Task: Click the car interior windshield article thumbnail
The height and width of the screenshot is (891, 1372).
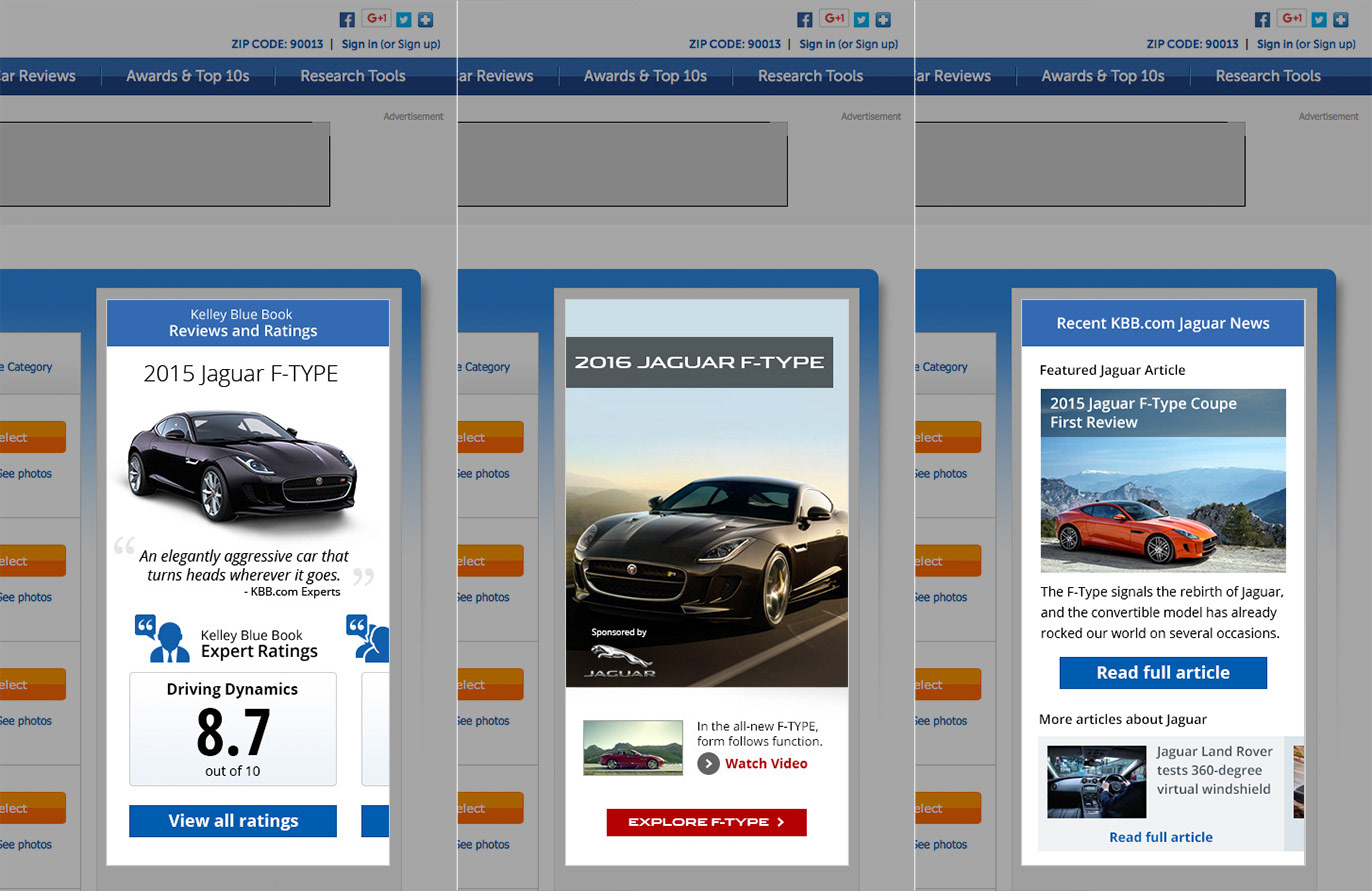Action: pos(1096,782)
